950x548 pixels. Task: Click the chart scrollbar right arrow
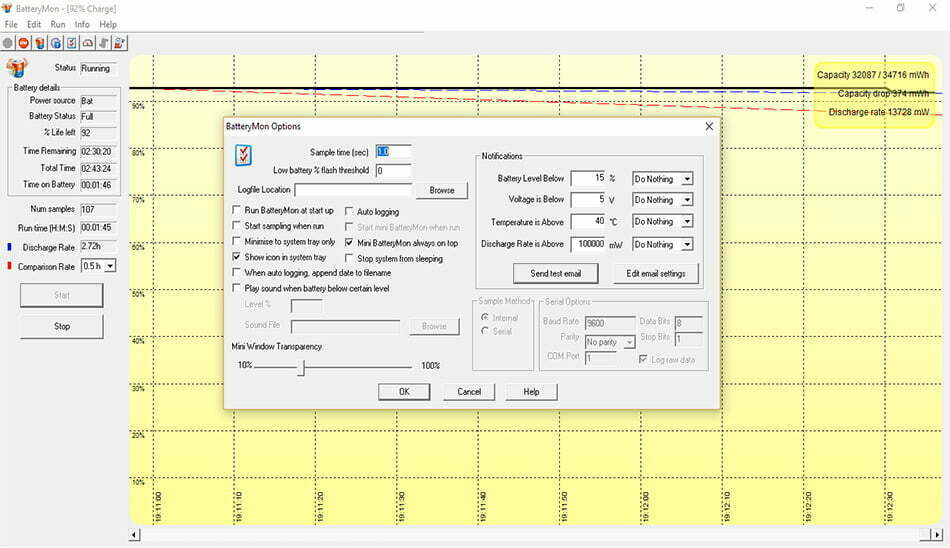click(937, 535)
